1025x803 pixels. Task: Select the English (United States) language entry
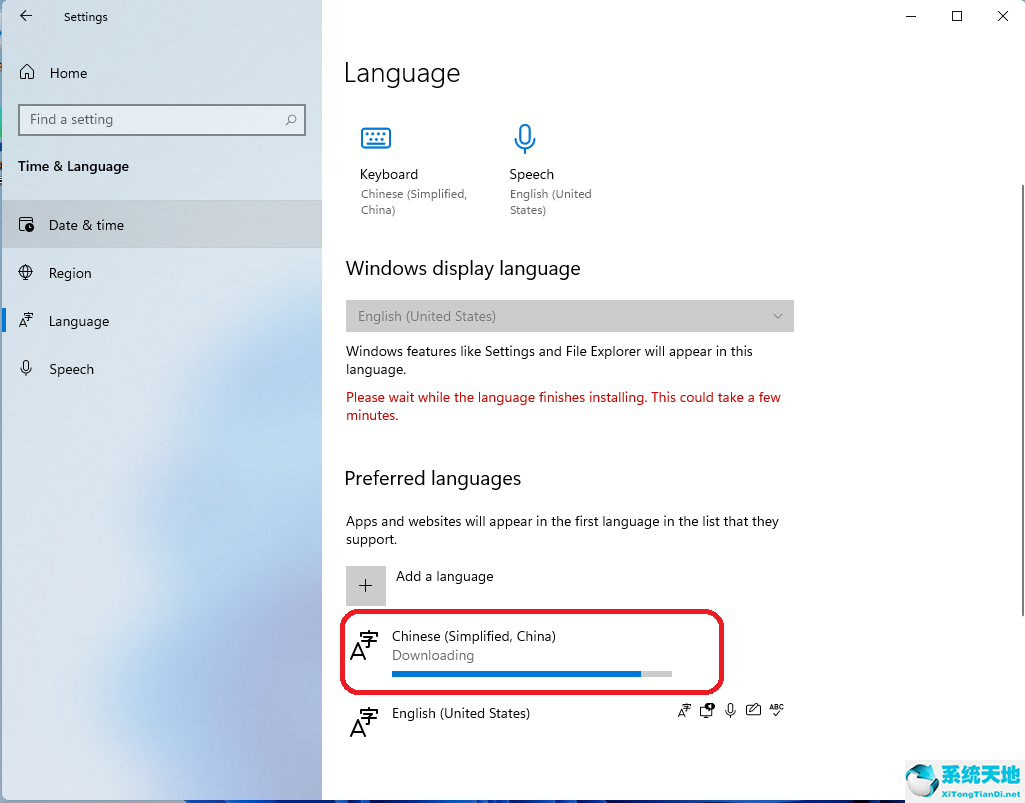569,723
